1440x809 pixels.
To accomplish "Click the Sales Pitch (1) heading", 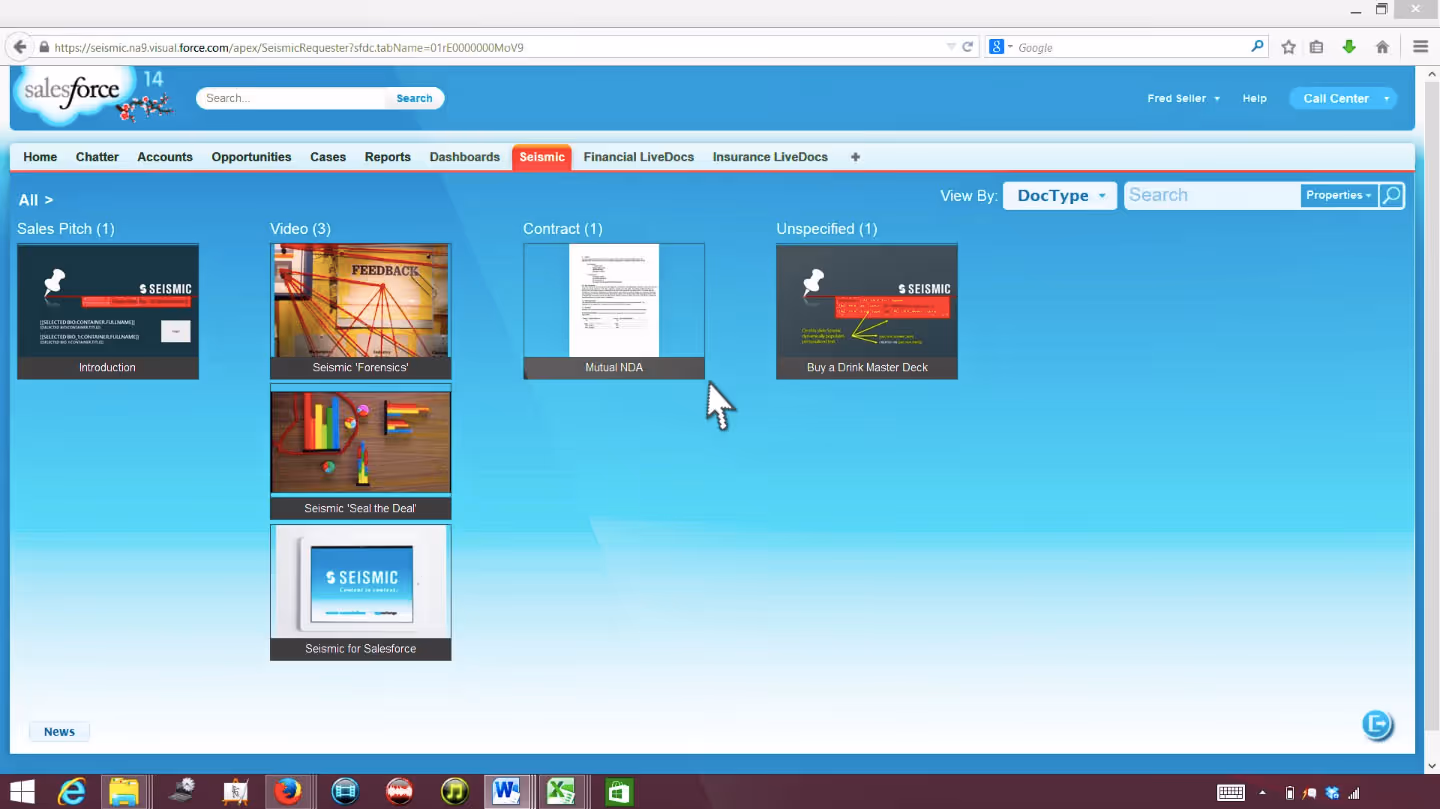I will tap(66, 229).
